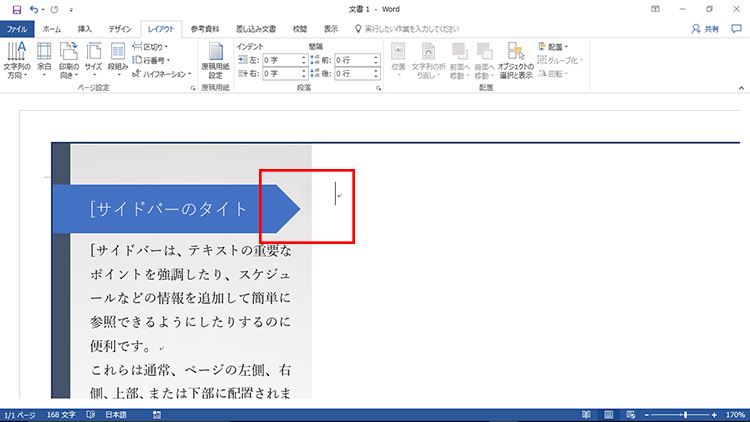Switch to the 挿入 insert tab
This screenshot has width=750, height=422.
(x=85, y=29)
